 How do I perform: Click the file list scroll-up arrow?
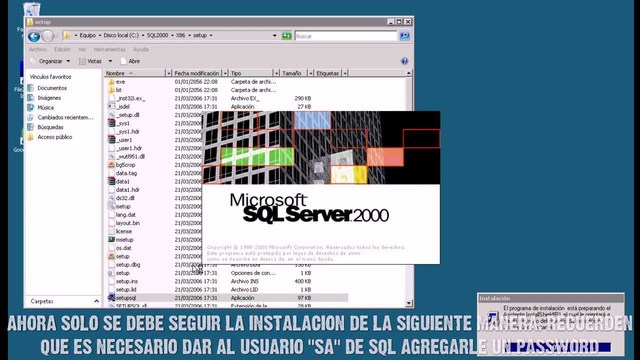409,73
